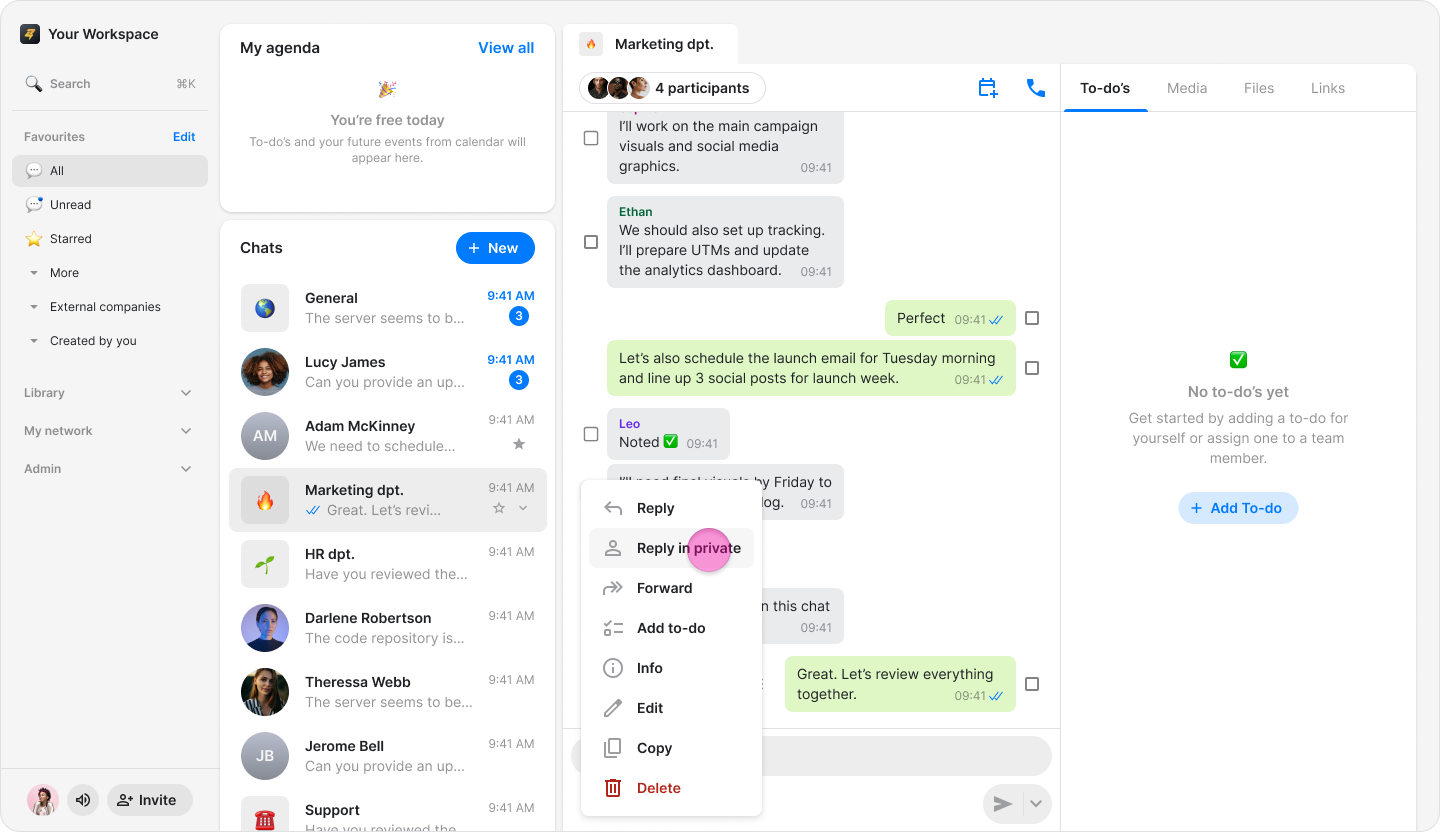Select the Perfect message checkbox
The height and width of the screenshot is (832, 1440).
click(1032, 318)
